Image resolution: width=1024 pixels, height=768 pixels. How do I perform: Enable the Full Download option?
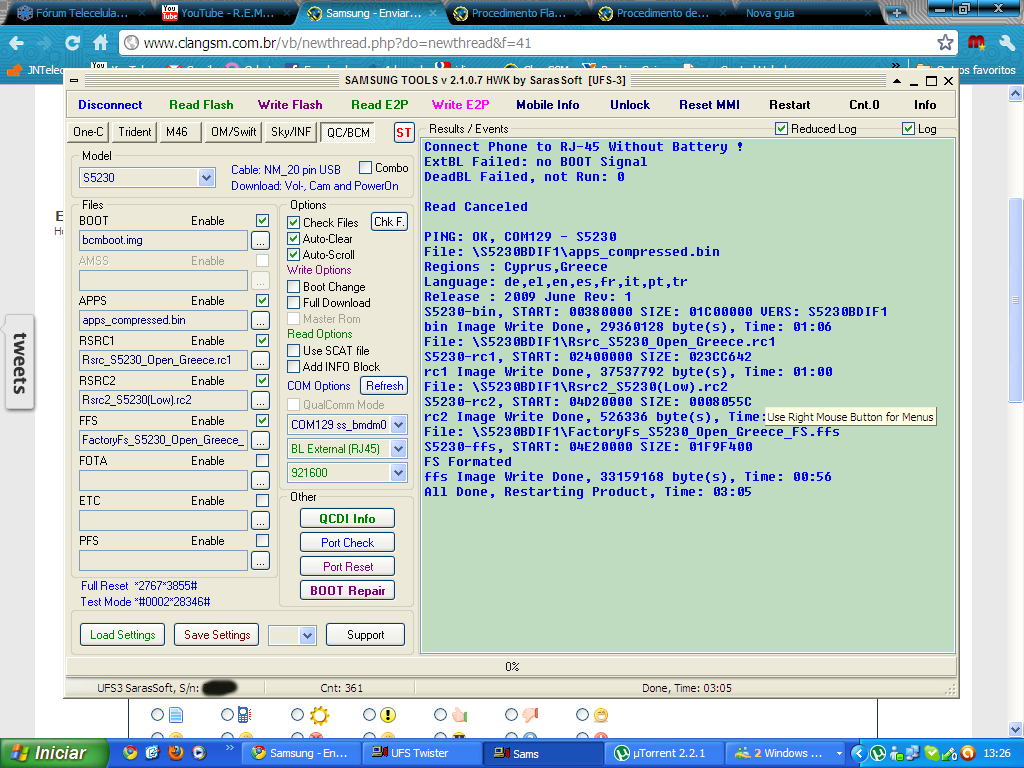pyautogui.click(x=294, y=302)
